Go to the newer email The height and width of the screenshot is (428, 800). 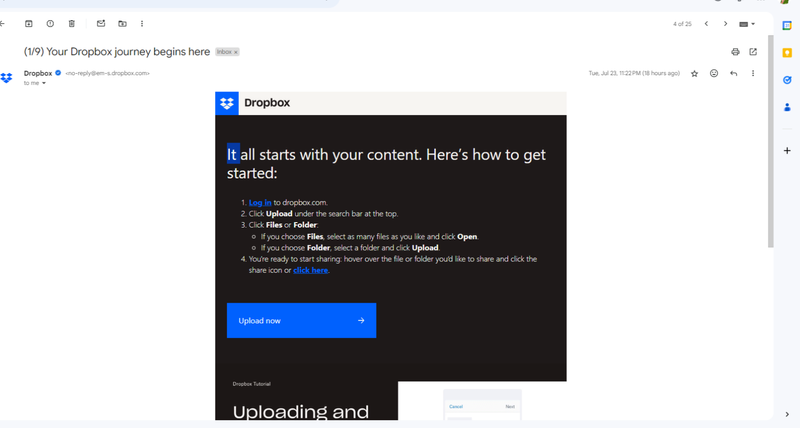706,24
